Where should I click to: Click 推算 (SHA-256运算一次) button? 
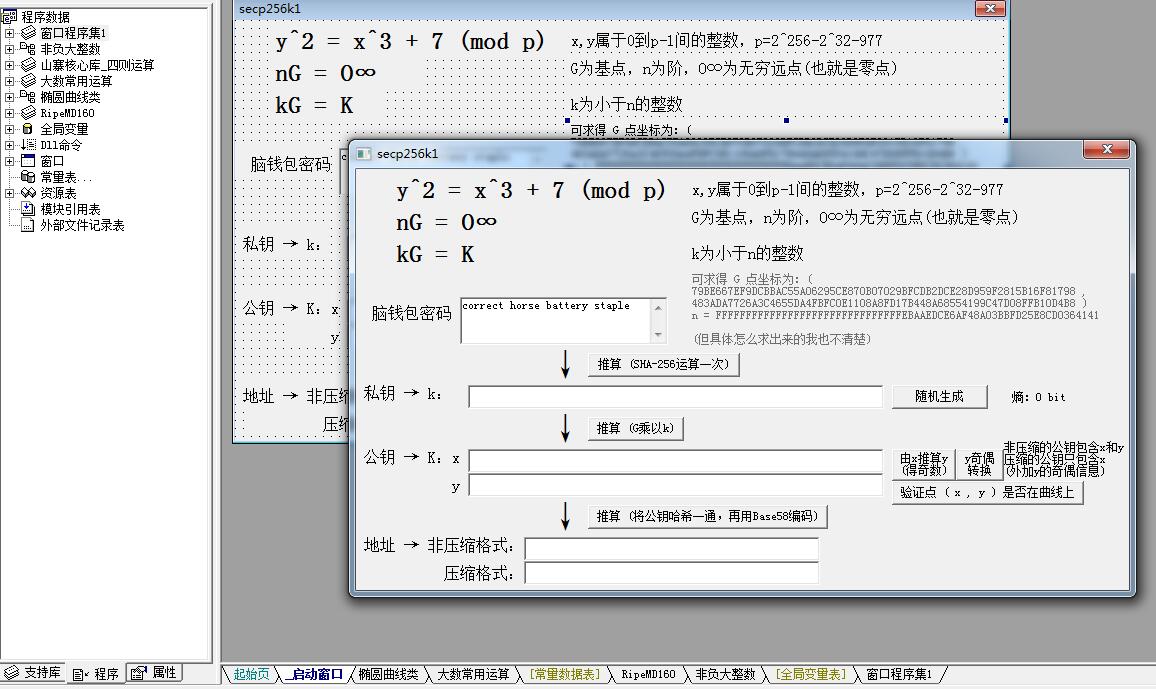[663, 364]
